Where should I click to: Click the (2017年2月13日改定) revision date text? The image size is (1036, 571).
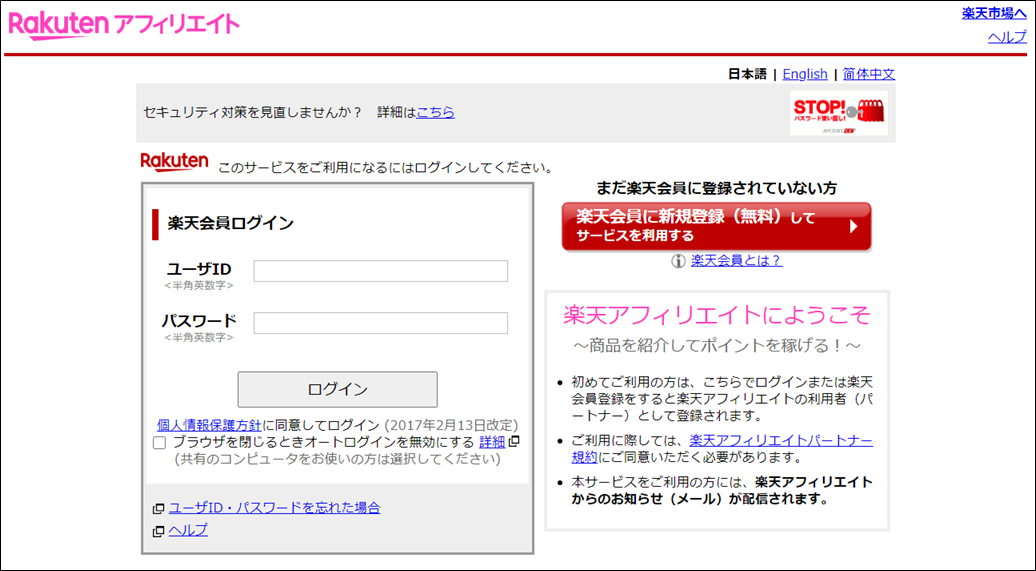pyautogui.click(x=451, y=425)
